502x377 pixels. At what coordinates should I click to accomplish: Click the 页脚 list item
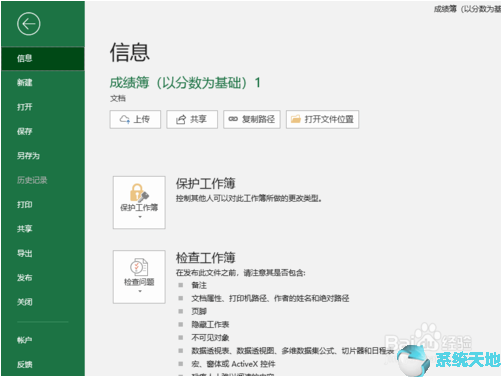(199, 311)
